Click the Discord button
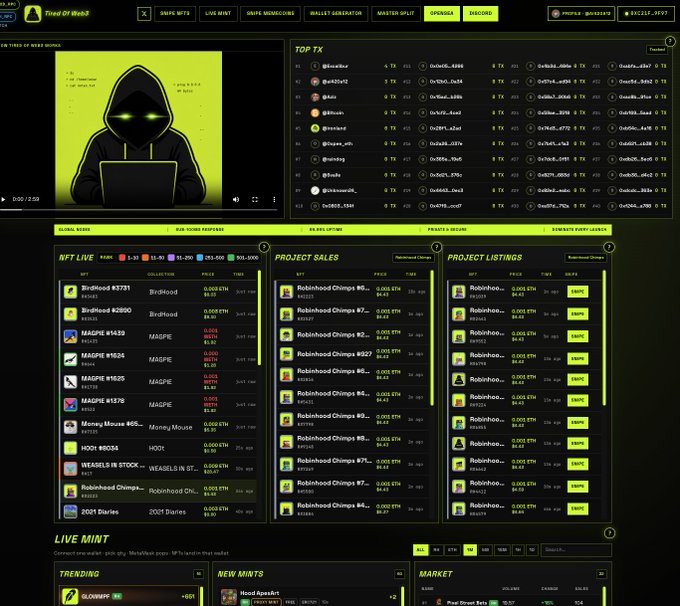The width and height of the screenshot is (680, 606). pyautogui.click(x=481, y=13)
